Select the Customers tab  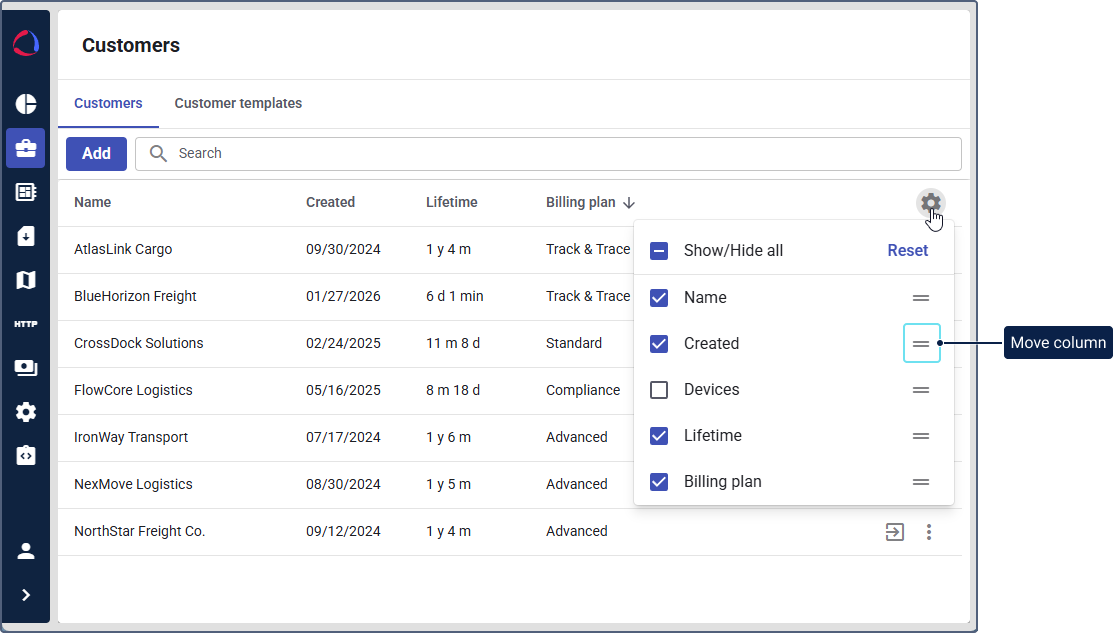[108, 103]
